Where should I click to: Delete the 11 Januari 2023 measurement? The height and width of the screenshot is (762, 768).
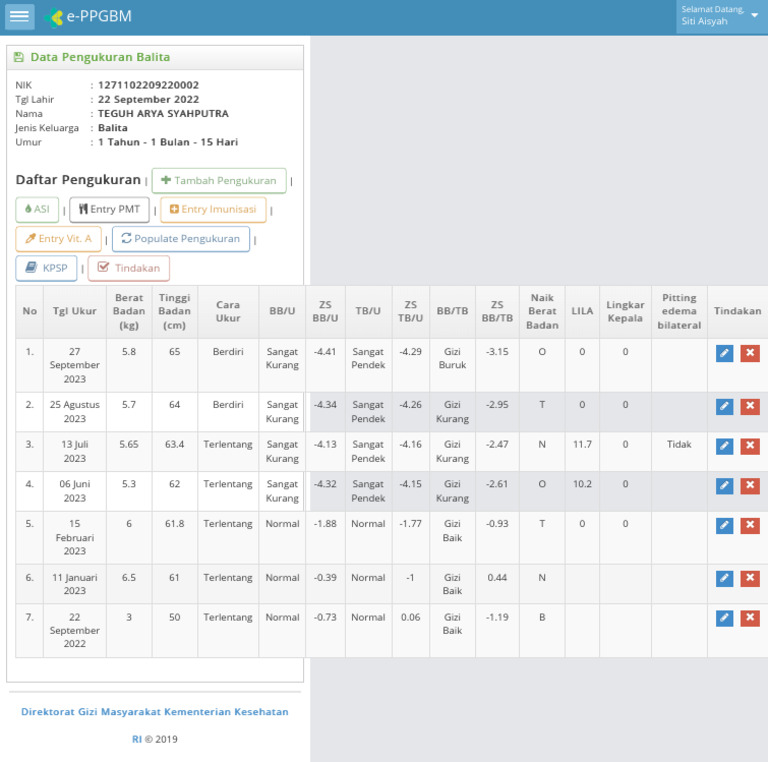pyautogui.click(x=750, y=579)
